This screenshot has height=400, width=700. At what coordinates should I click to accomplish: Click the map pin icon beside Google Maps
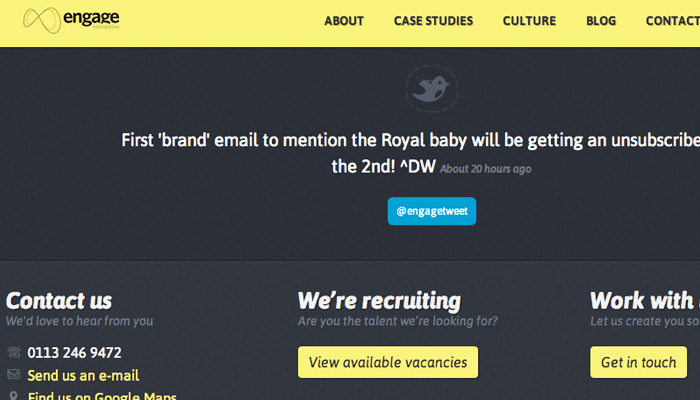[x=14, y=396]
